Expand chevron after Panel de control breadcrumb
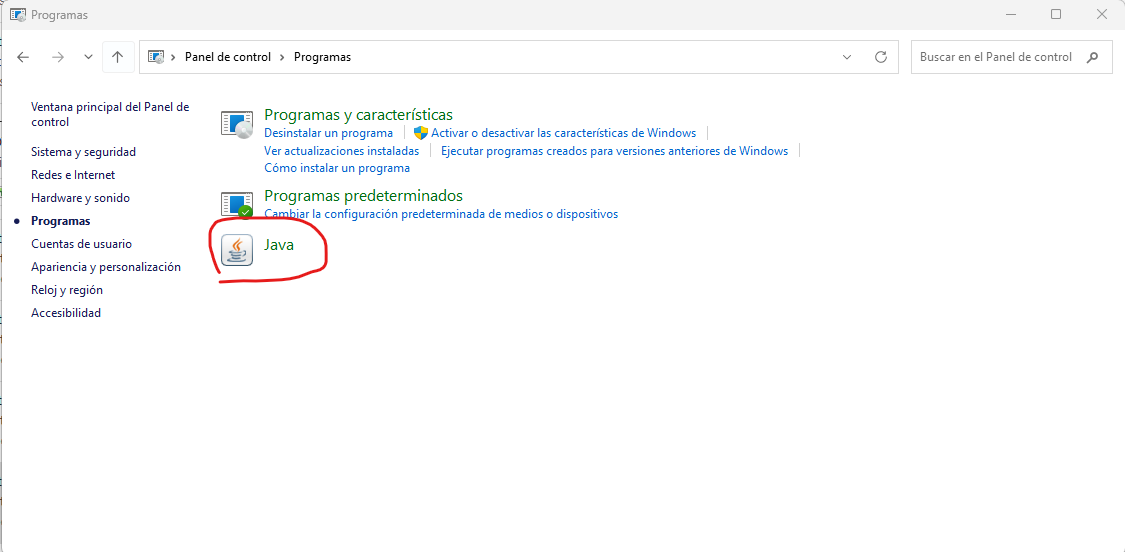Screen dimensions: 1125x552 [283, 57]
